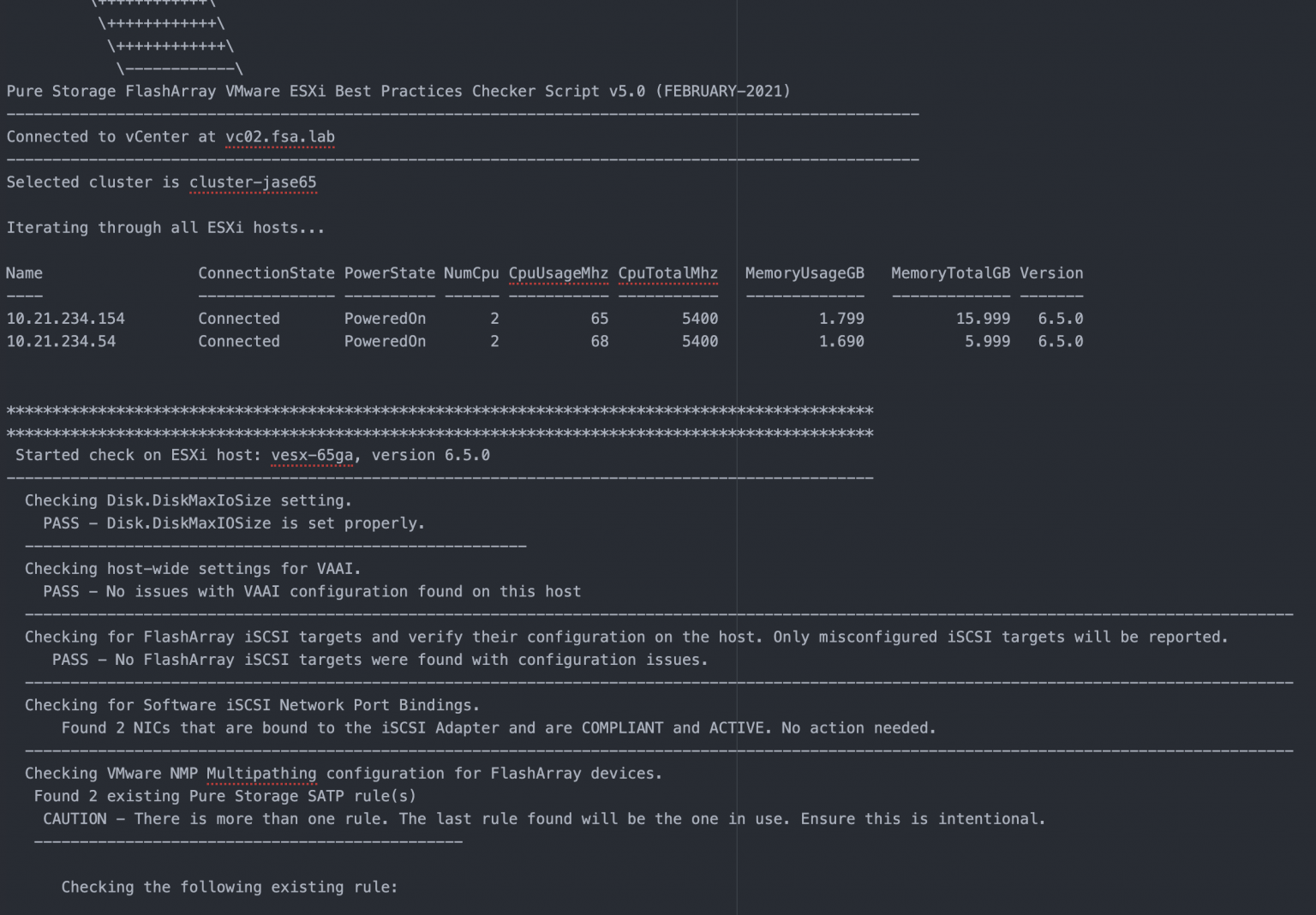Image resolution: width=1316 pixels, height=915 pixels.
Task: Select the cluster-jase65 cluster name
Action: (253, 182)
